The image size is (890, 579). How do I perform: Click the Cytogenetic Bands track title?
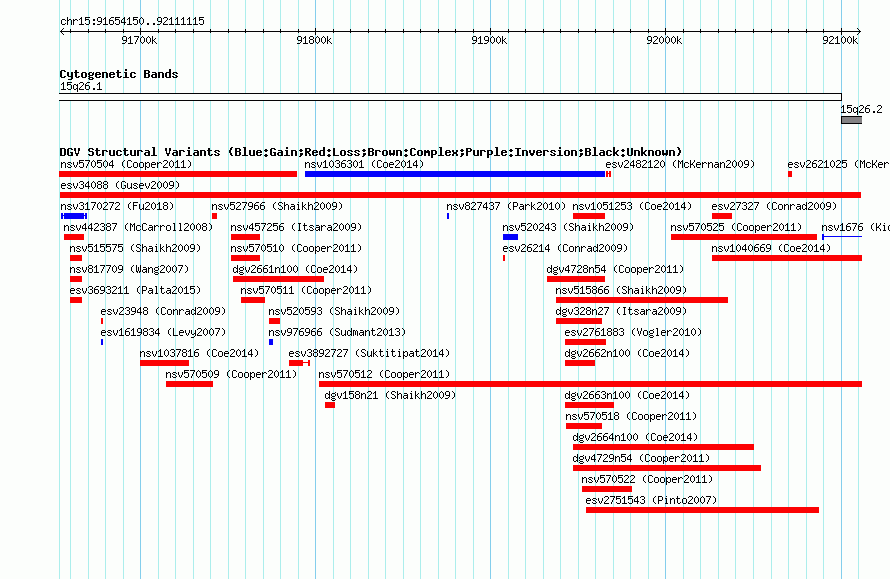[119, 74]
